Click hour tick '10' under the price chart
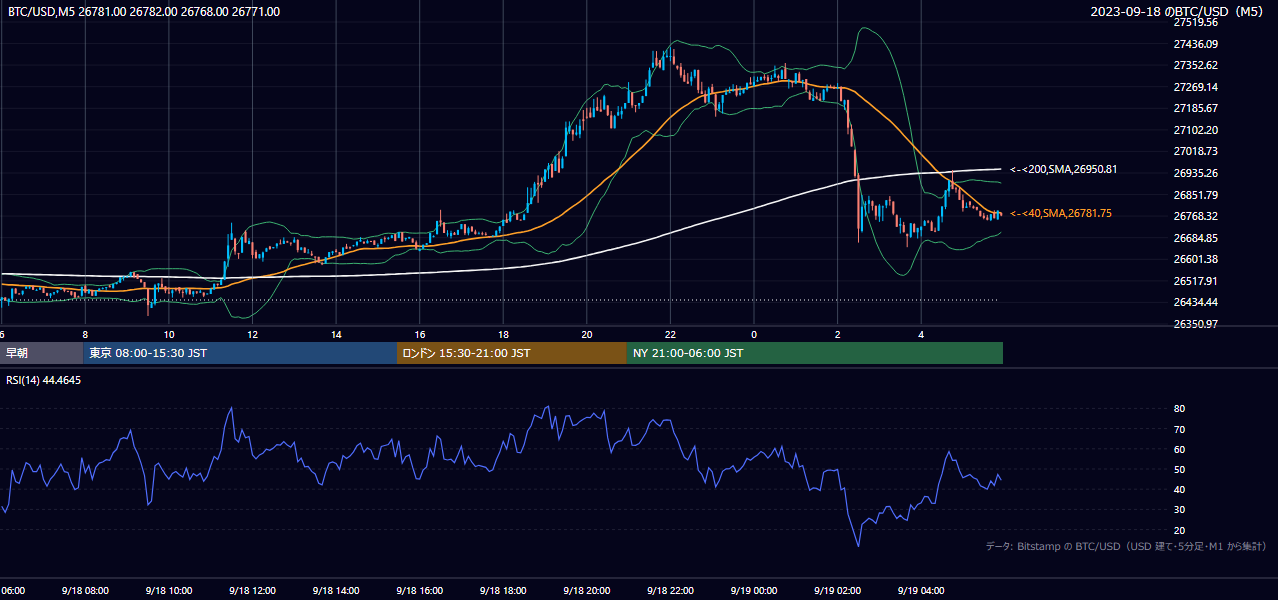Viewport: 1278px width, 600px height. pyautogui.click(x=169, y=334)
